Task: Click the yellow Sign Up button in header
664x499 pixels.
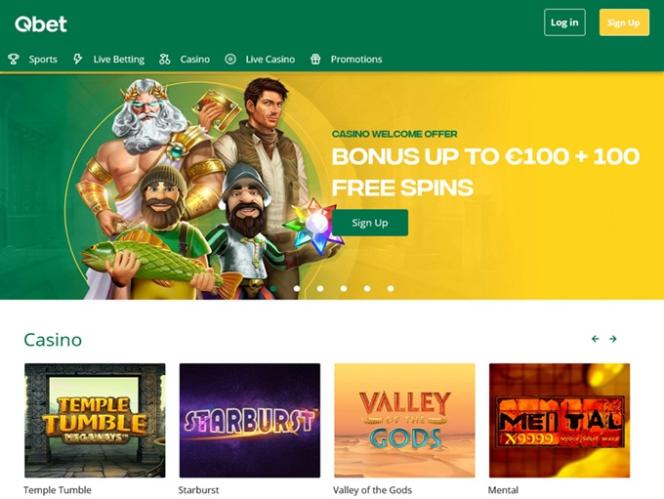Action: 624,22
